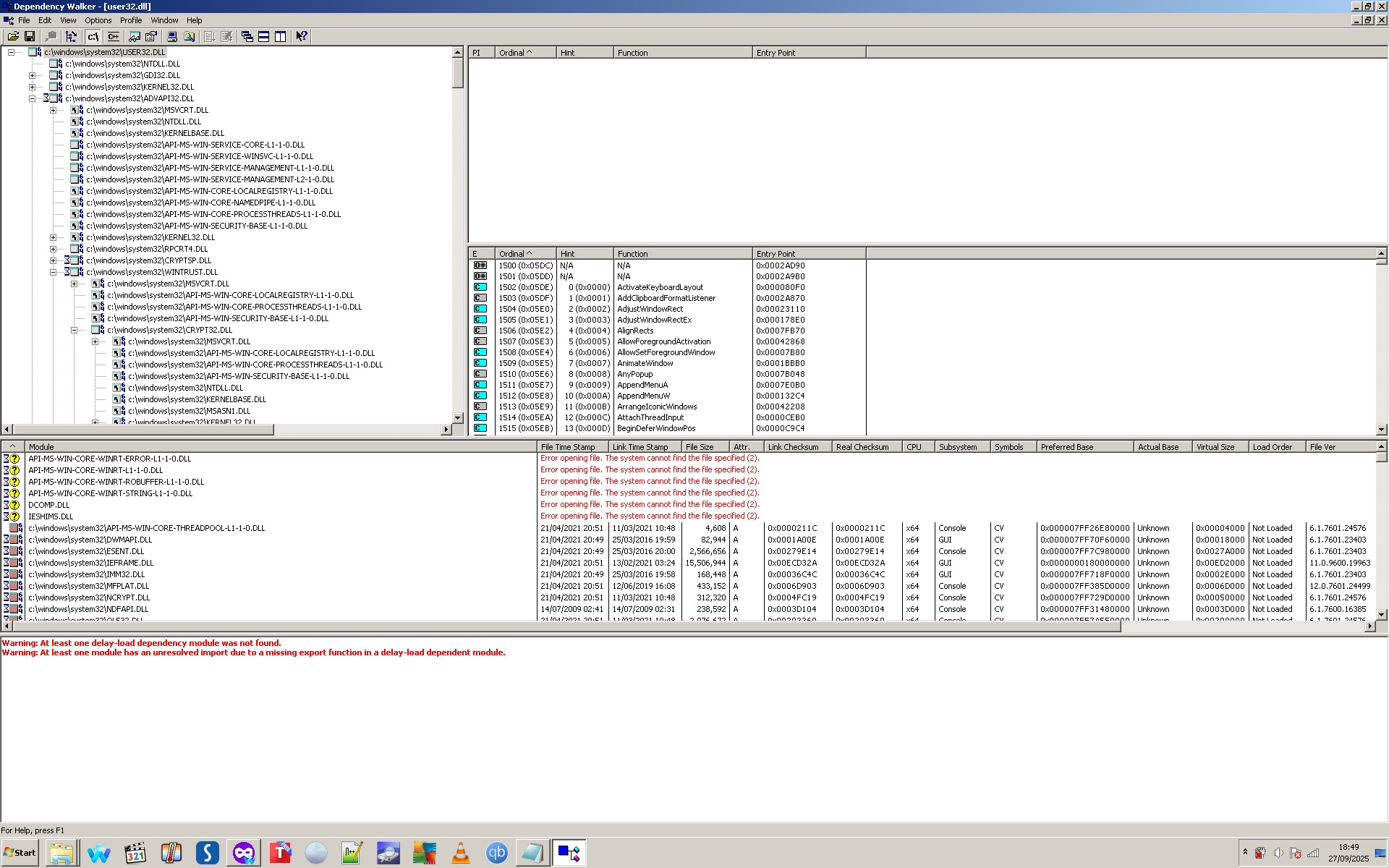Click the Open file toolbar icon
The image size is (1389, 868).
click(13, 36)
